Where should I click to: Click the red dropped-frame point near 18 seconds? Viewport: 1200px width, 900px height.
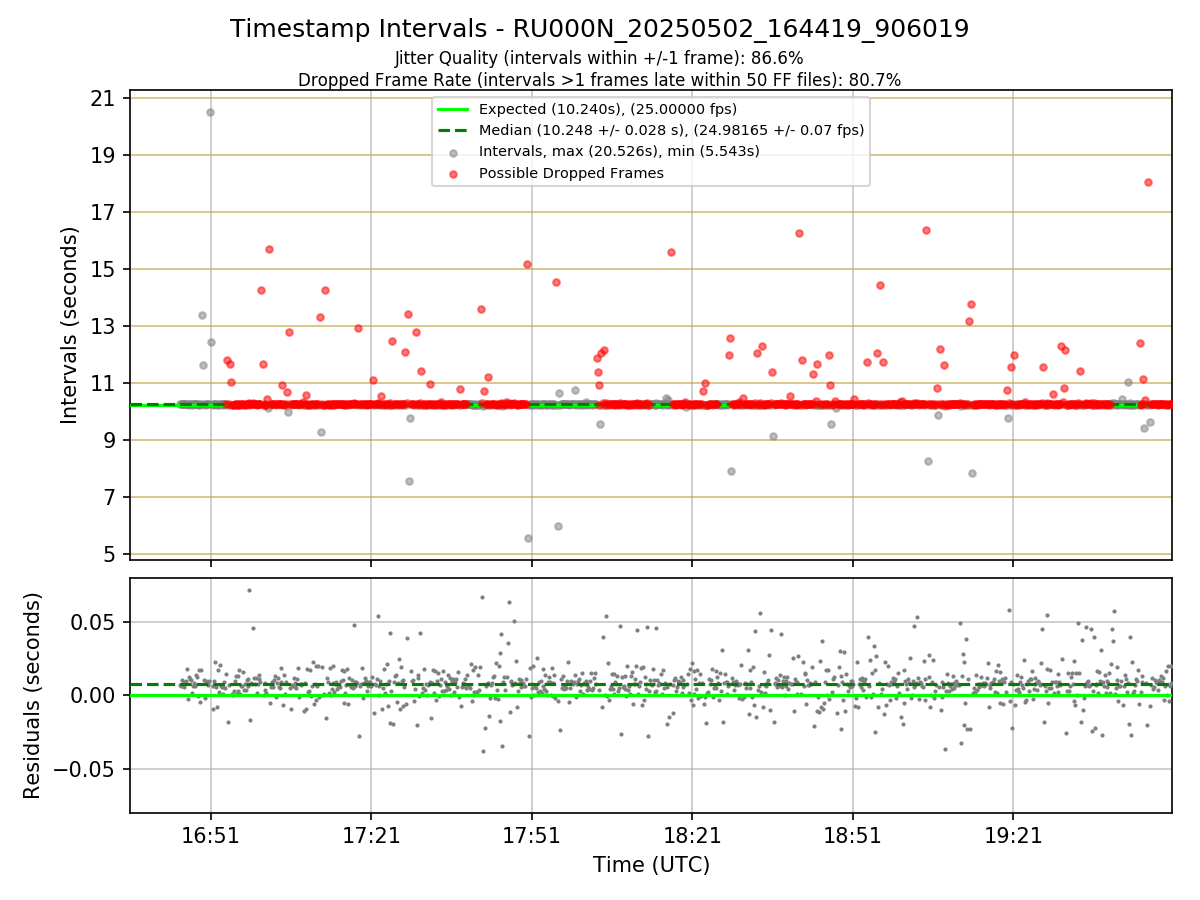click(x=1148, y=182)
